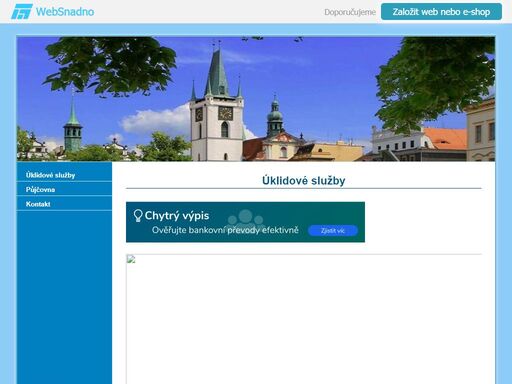Click the "Založit web nebo e-shop" button
The height and width of the screenshot is (384, 512).
(x=441, y=12)
